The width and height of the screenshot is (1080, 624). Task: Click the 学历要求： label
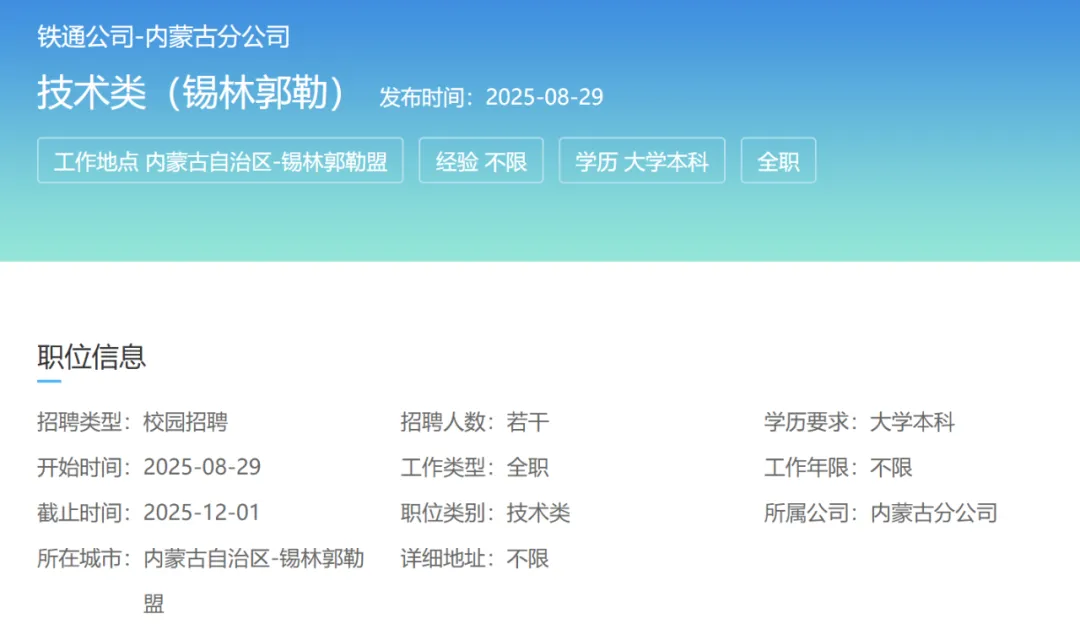pyautogui.click(x=811, y=422)
